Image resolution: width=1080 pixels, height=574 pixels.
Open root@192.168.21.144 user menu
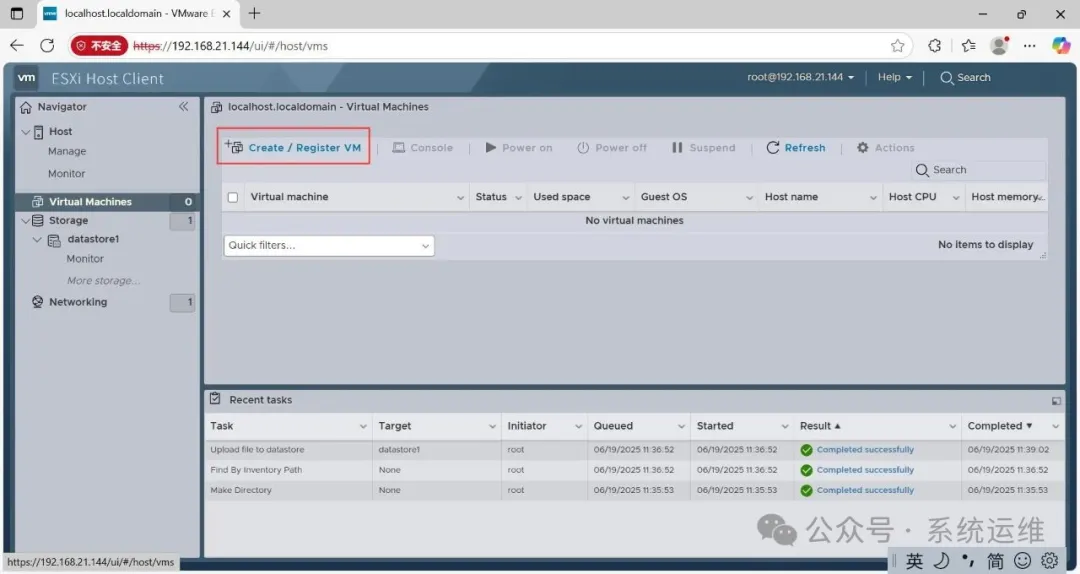coord(800,77)
